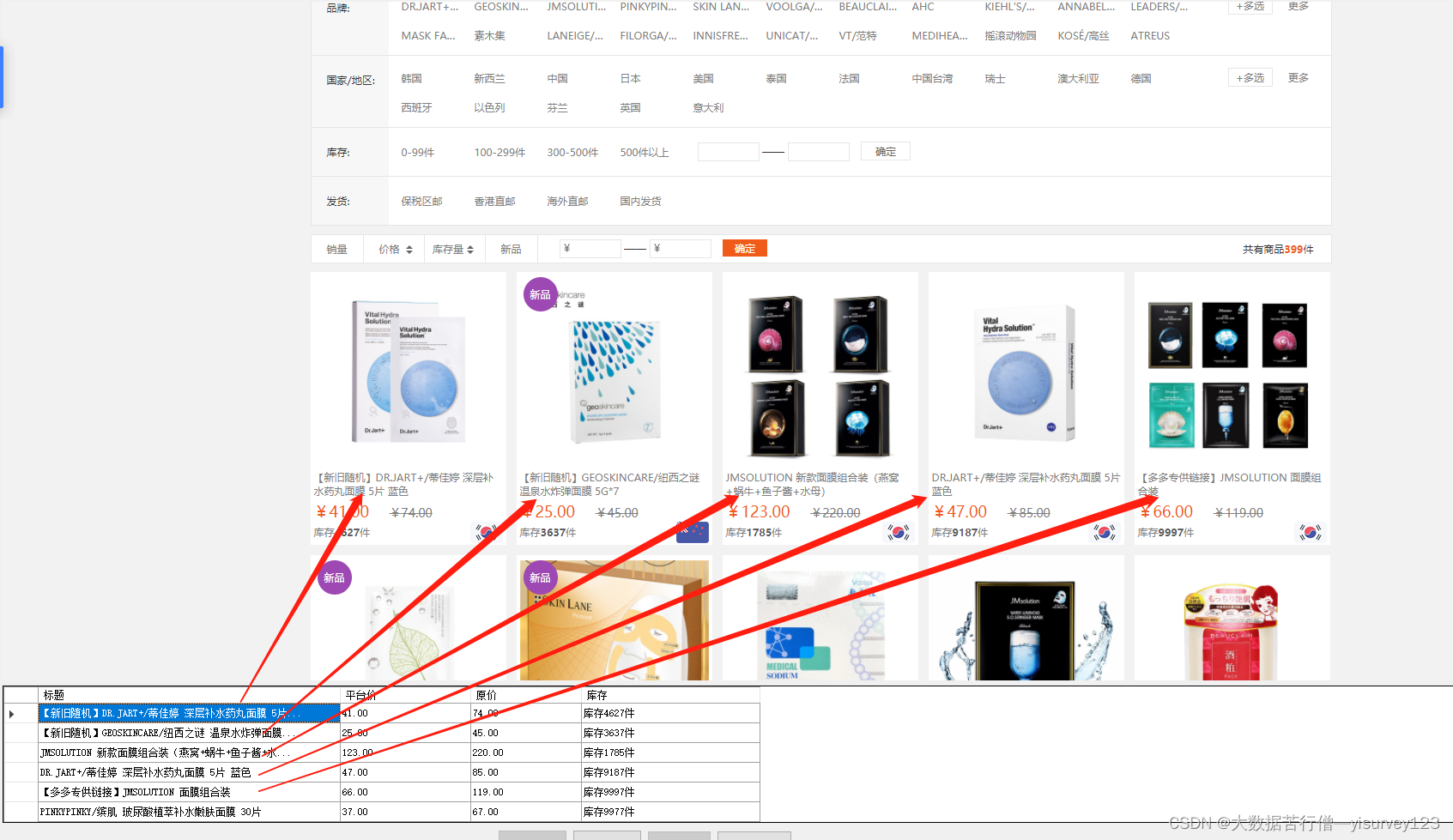Filter by country 日本
Viewport: 1453px width, 840px height.
pos(631,79)
